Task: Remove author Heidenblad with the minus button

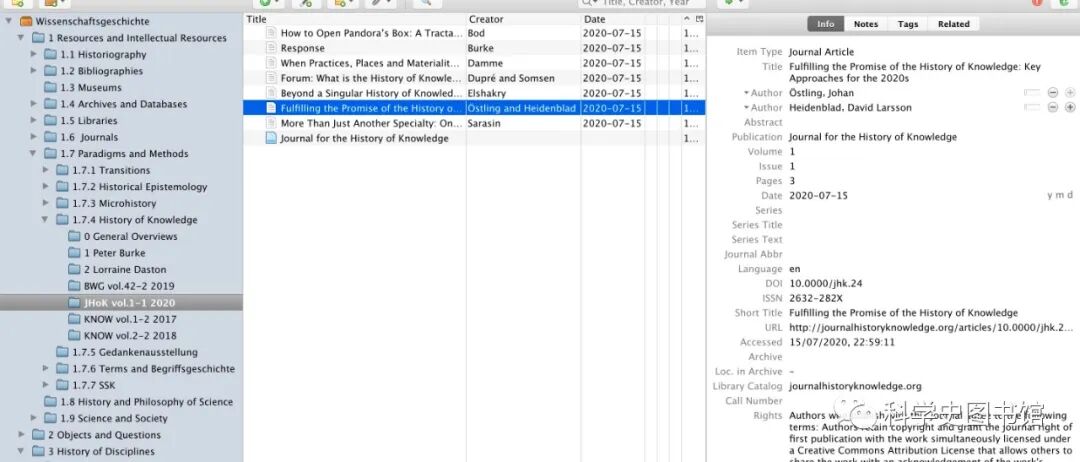Action: click(x=1052, y=107)
